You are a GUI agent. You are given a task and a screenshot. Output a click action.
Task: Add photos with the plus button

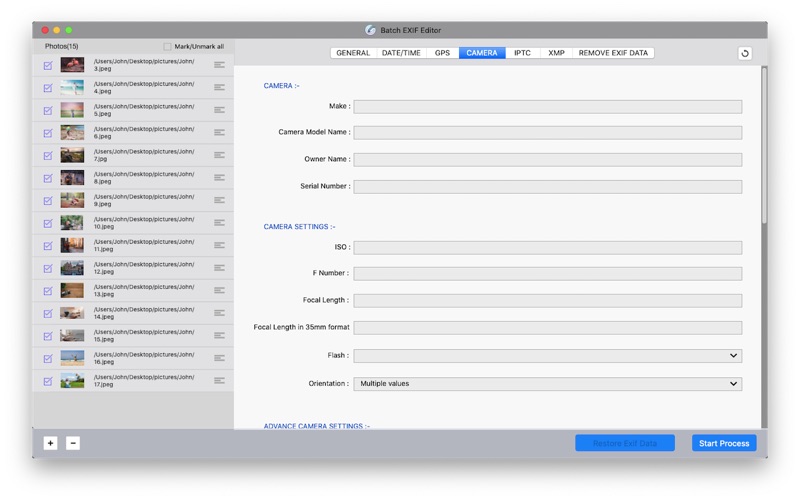pos(51,443)
